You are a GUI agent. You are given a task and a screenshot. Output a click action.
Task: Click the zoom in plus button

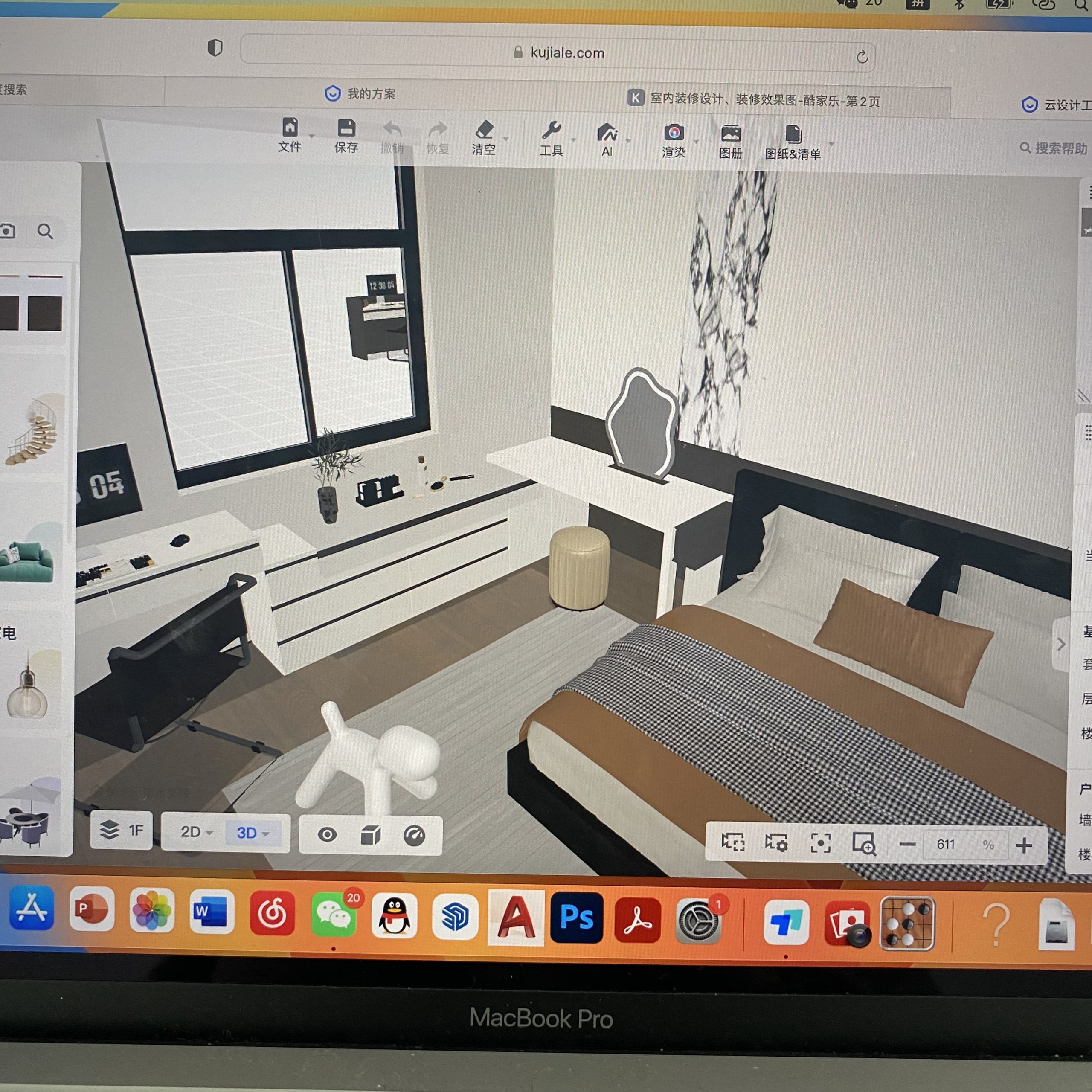[x=1024, y=845]
